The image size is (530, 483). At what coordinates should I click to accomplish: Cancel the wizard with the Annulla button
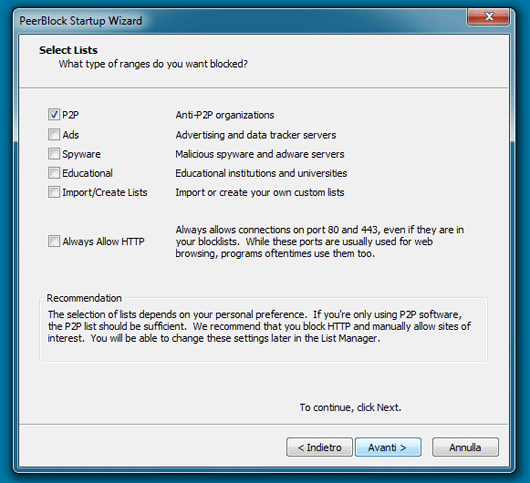click(x=465, y=447)
